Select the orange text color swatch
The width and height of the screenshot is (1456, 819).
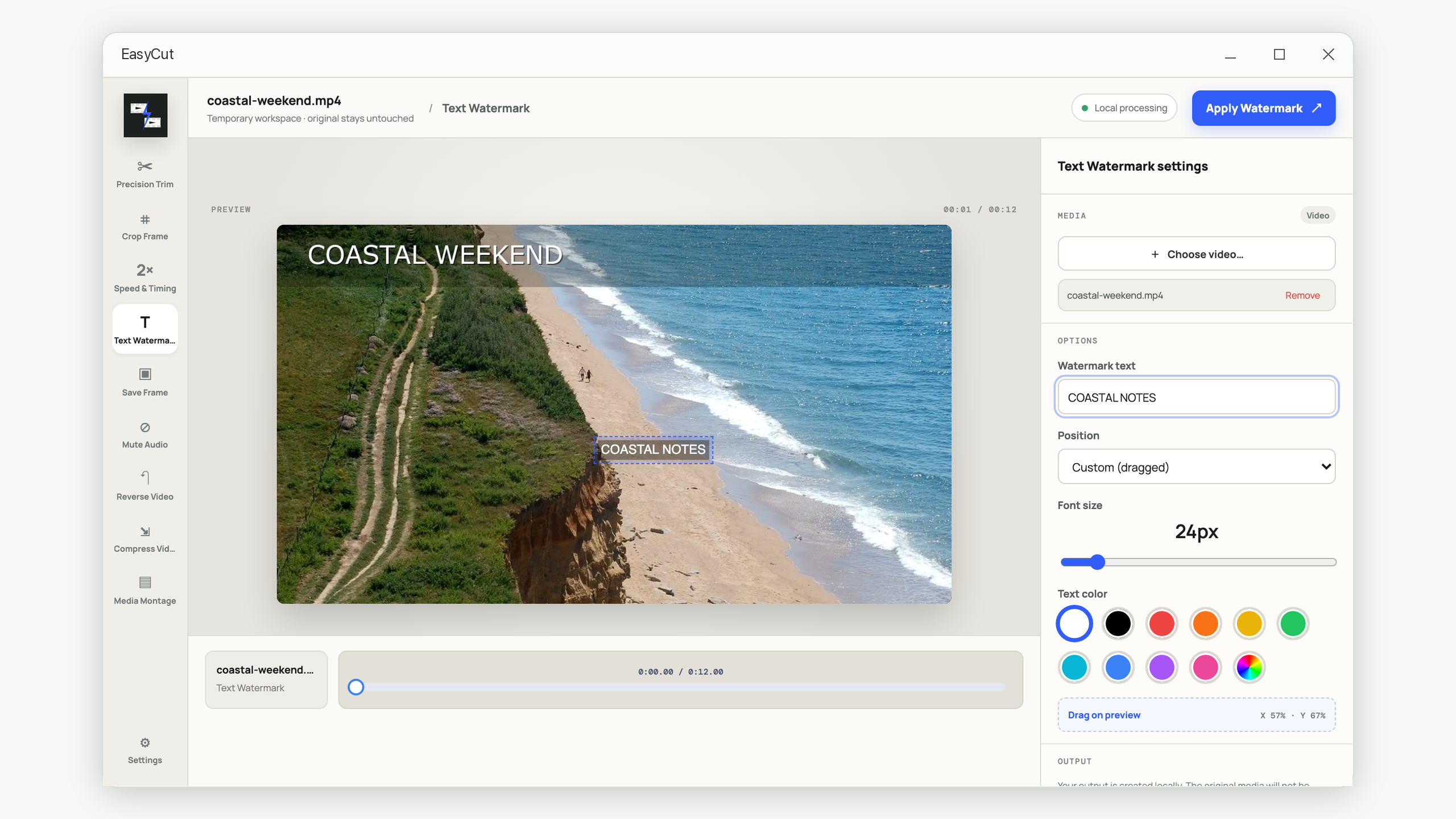pos(1206,623)
